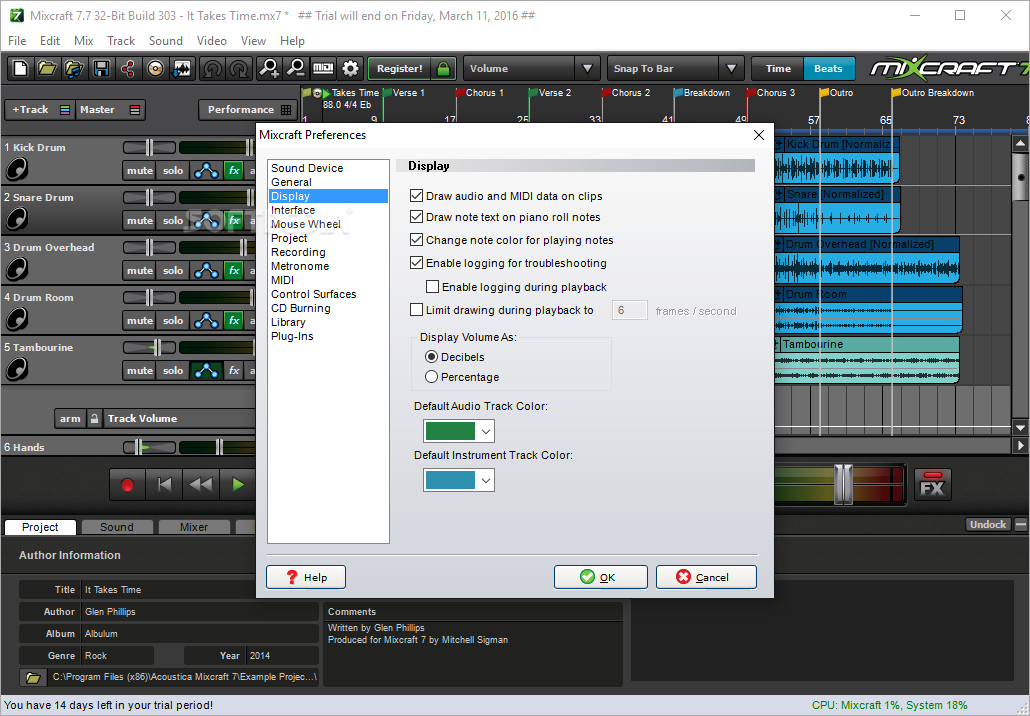Screen dimensions: 1030x716
Task: Click the green padlock icon
Action: click(x=443, y=68)
